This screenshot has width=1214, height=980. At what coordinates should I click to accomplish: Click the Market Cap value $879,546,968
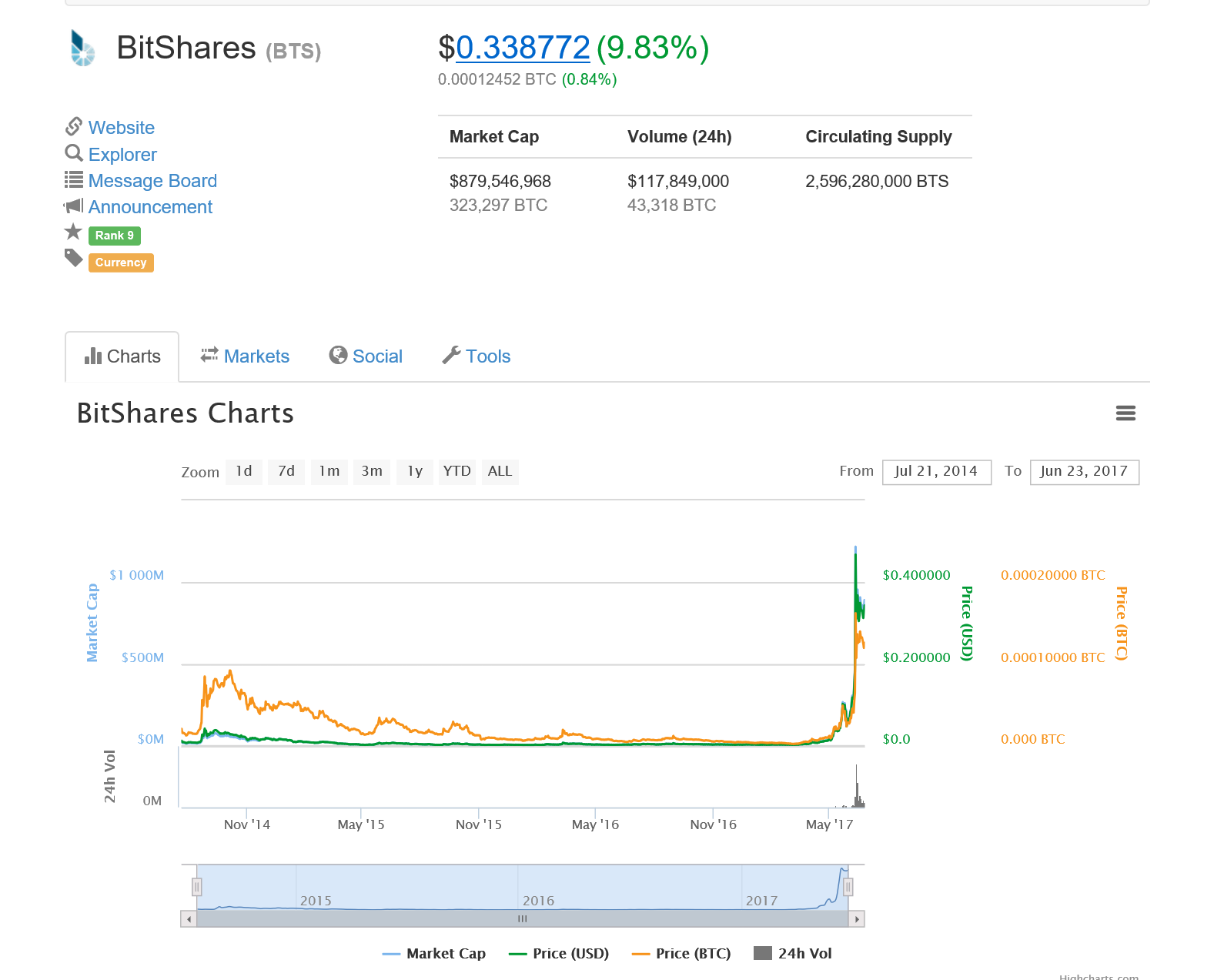500,182
